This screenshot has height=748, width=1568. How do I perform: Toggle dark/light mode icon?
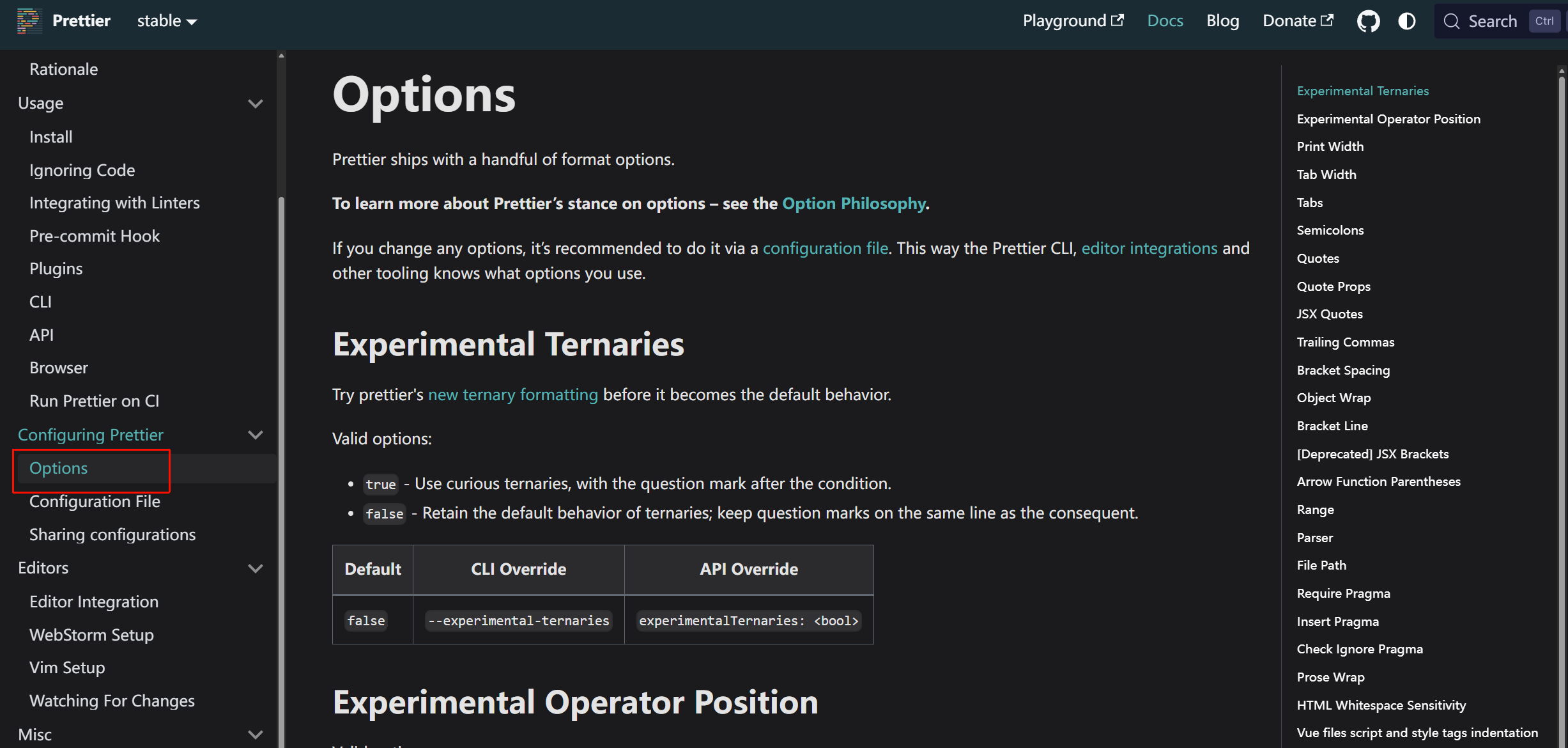coord(1406,21)
